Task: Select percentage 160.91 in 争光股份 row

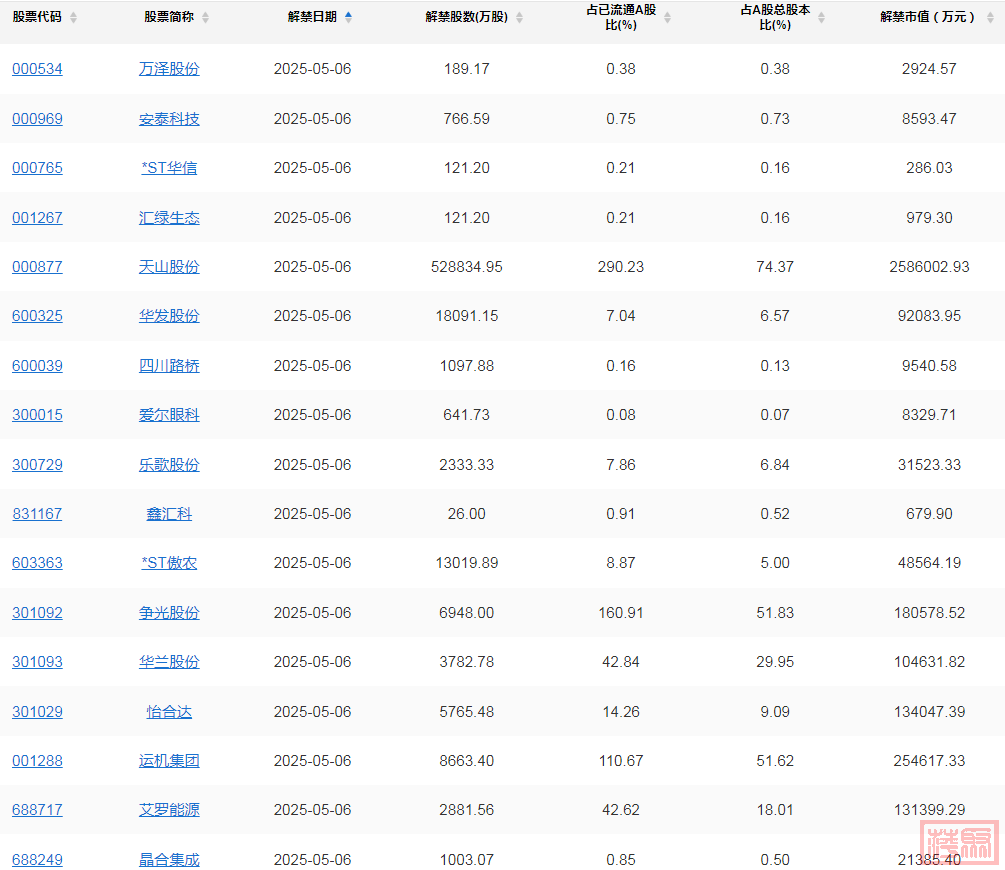Action: pyautogui.click(x=621, y=613)
